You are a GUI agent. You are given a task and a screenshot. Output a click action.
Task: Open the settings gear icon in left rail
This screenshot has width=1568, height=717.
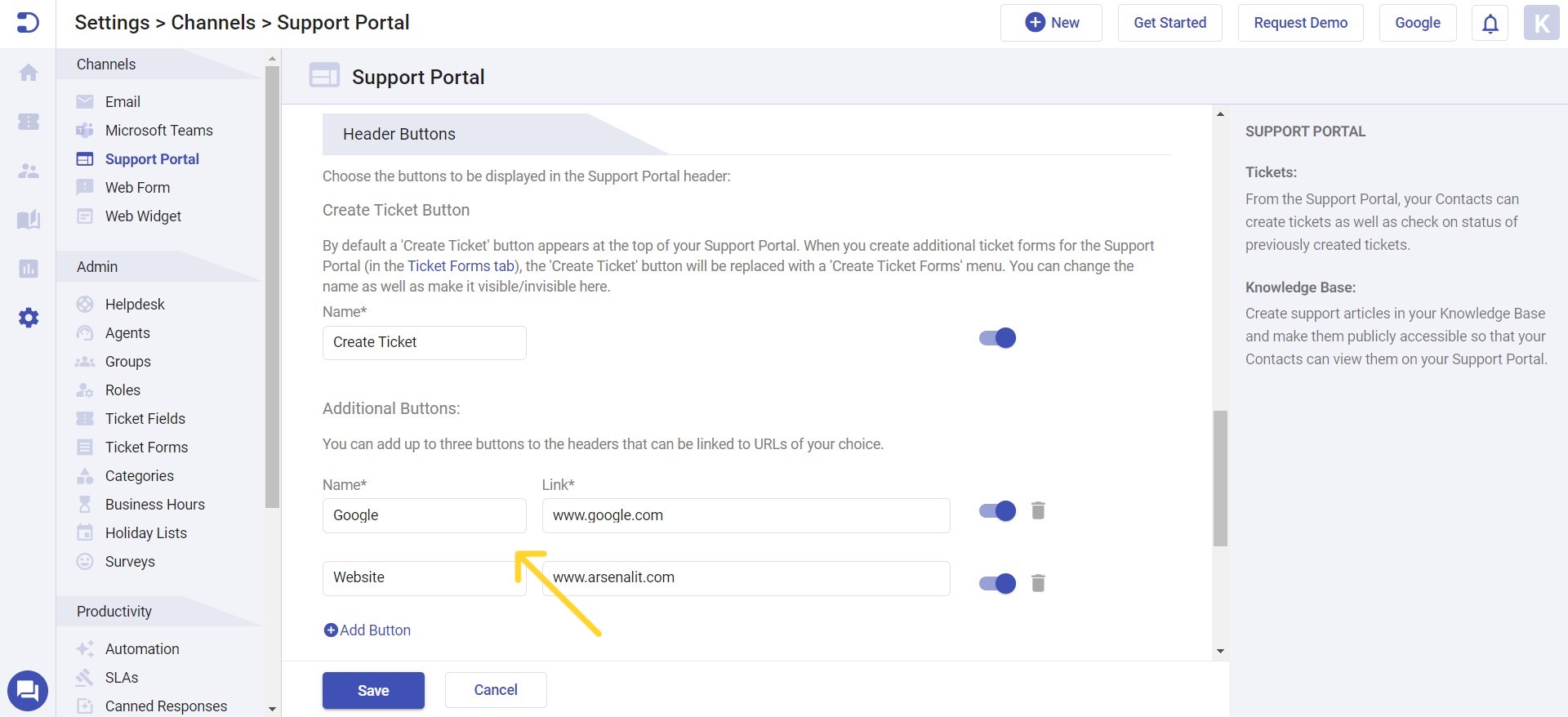29,318
